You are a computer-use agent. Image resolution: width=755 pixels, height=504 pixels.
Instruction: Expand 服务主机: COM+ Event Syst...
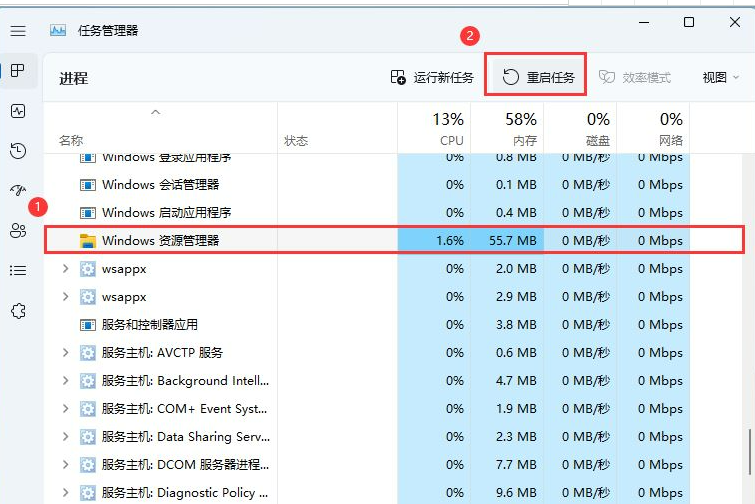pyautogui.click(x=65, y=409)
